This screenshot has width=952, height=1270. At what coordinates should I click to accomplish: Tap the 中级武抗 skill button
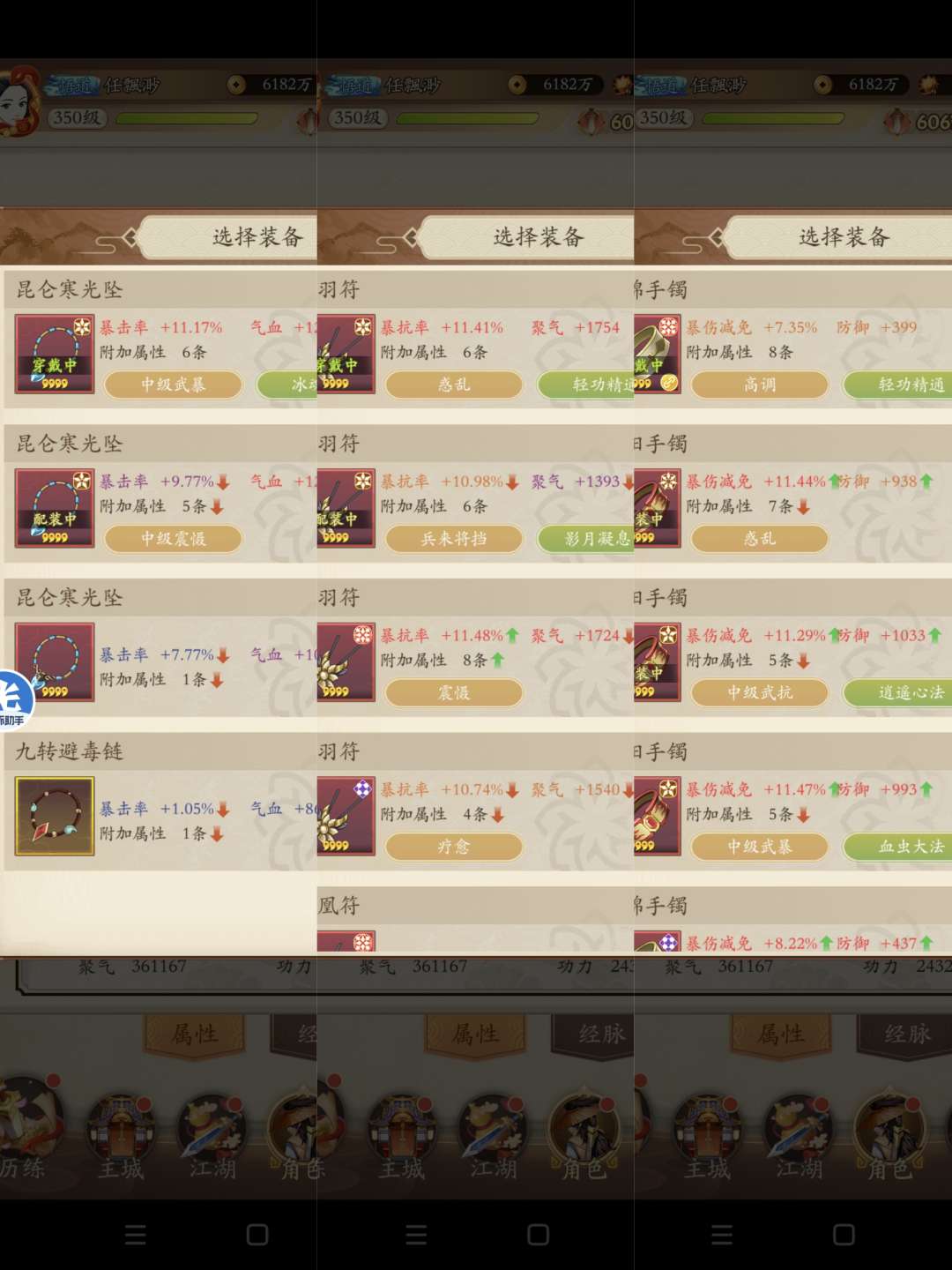(760, 692)
